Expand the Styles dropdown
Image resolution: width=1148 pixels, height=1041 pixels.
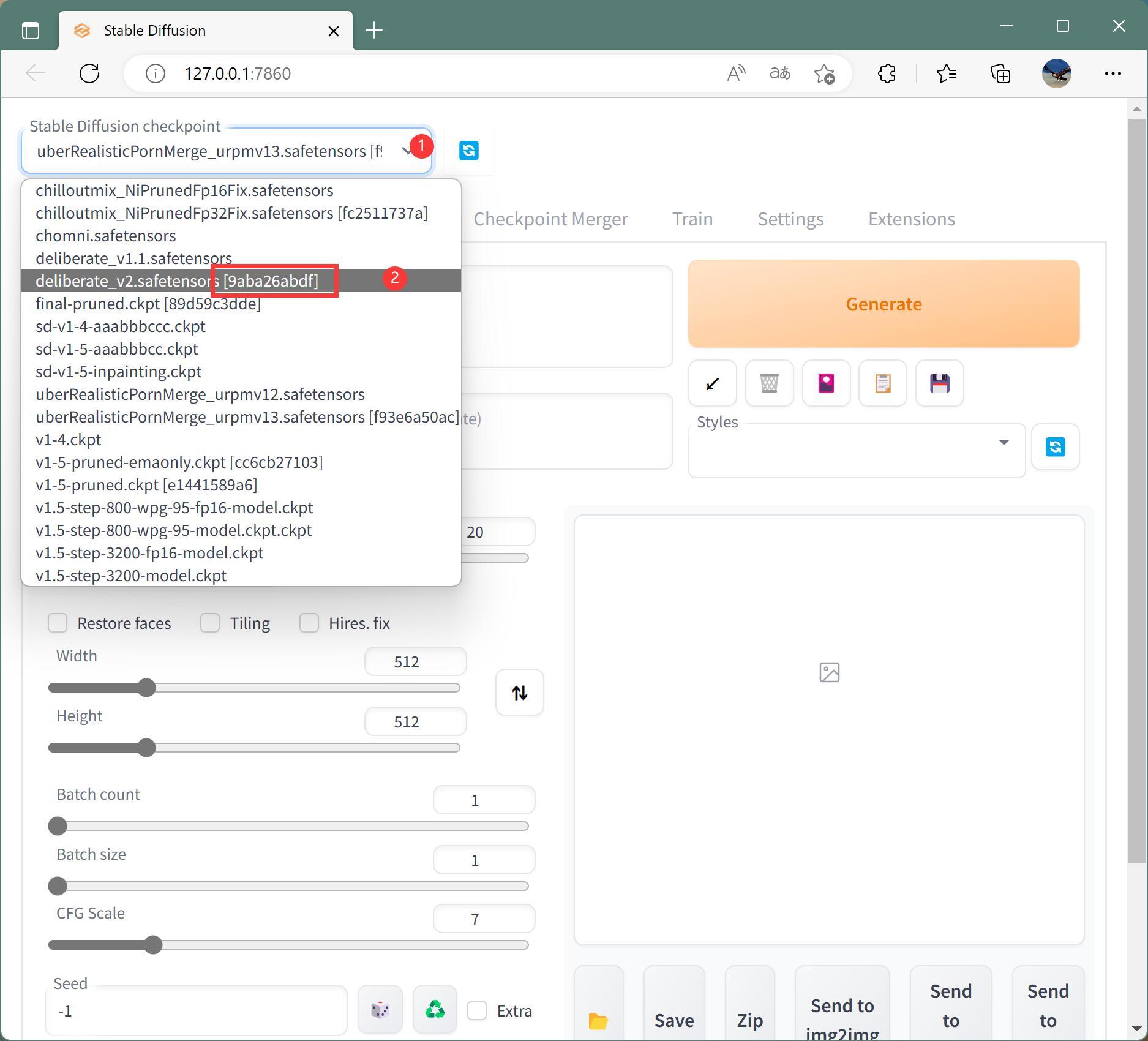click(1004, 442)
